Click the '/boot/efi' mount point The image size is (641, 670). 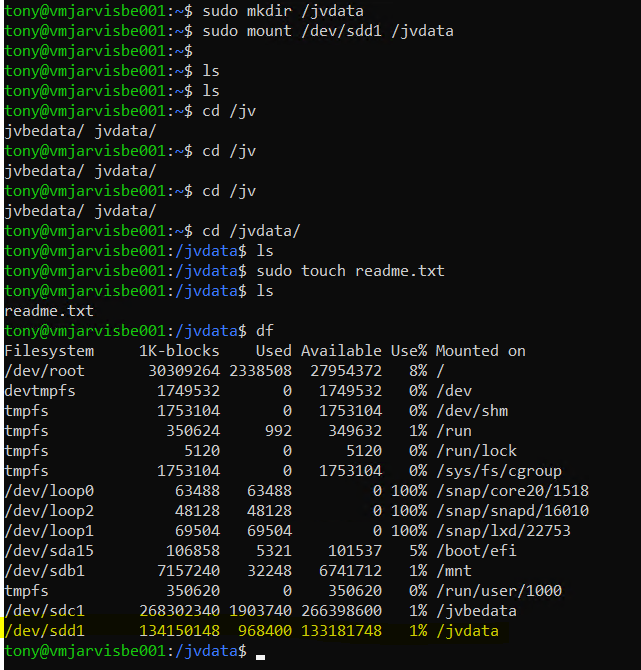tap(476, 551)
